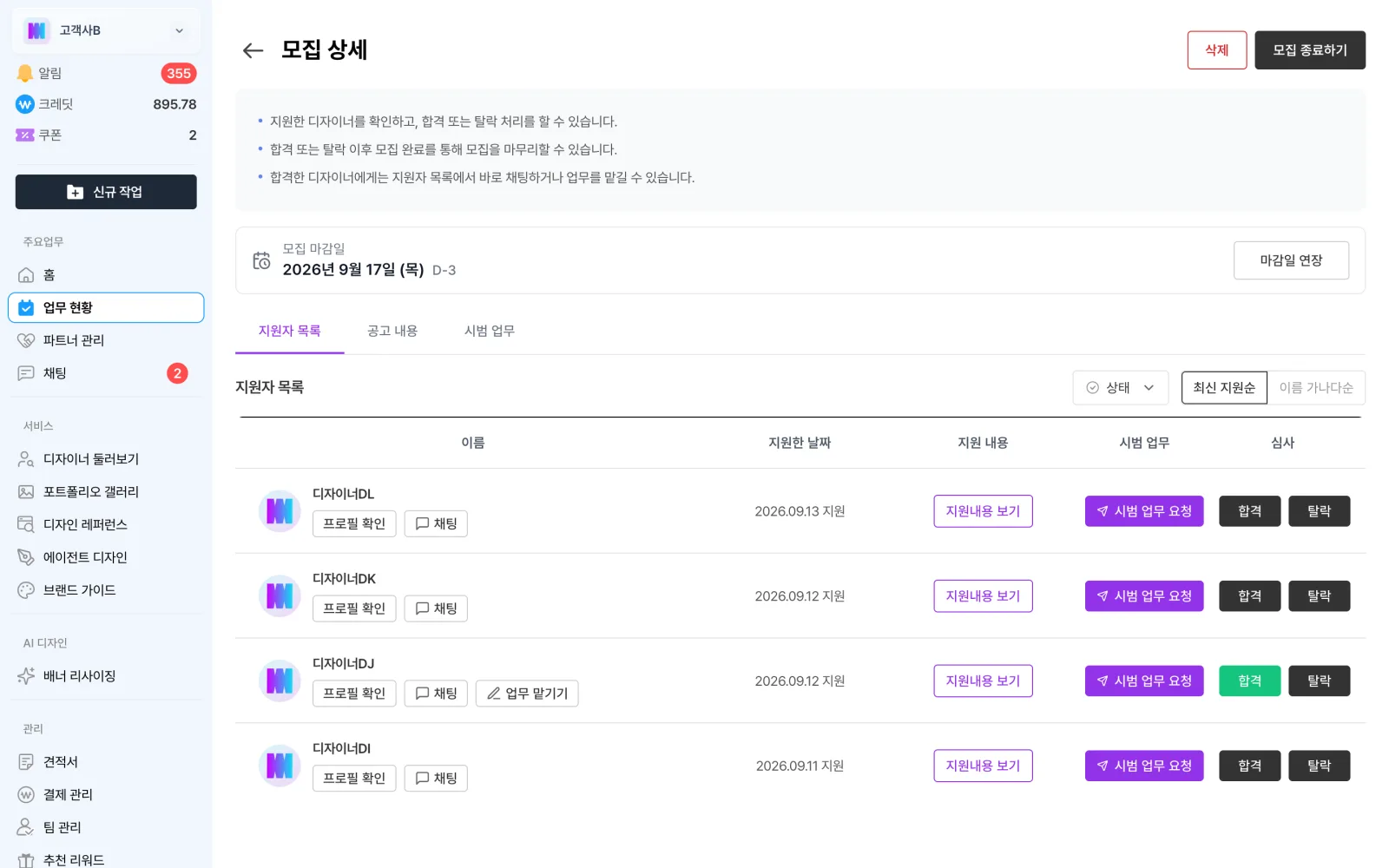
Task: Mark 디자이너DL as 탈락
Action: point(1319,511)
